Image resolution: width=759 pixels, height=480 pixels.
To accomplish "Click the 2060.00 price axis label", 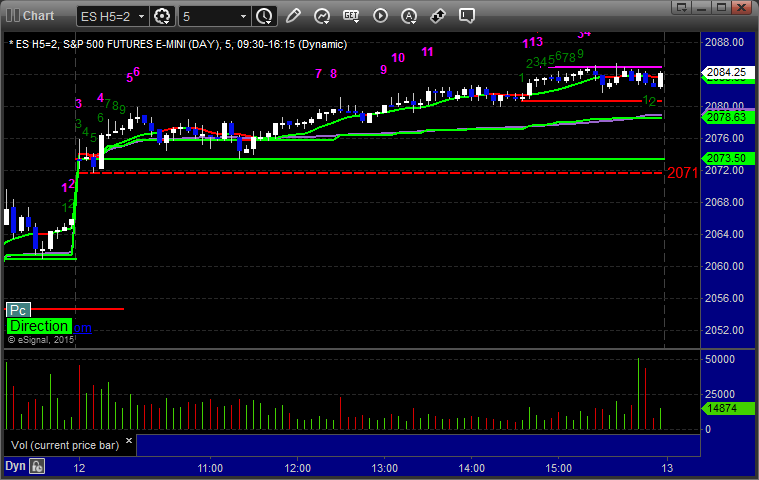I will coord(725,266).
